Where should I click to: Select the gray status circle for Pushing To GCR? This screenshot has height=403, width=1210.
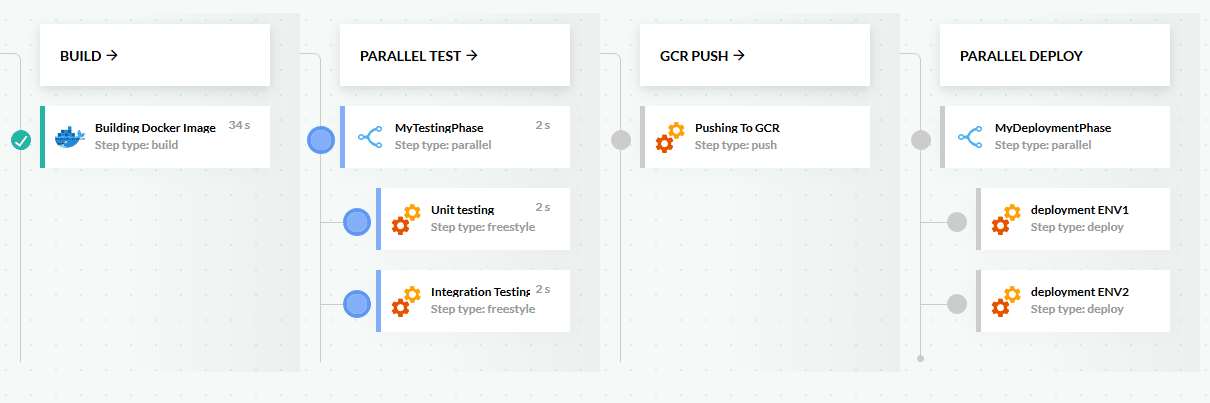(621, 140)
